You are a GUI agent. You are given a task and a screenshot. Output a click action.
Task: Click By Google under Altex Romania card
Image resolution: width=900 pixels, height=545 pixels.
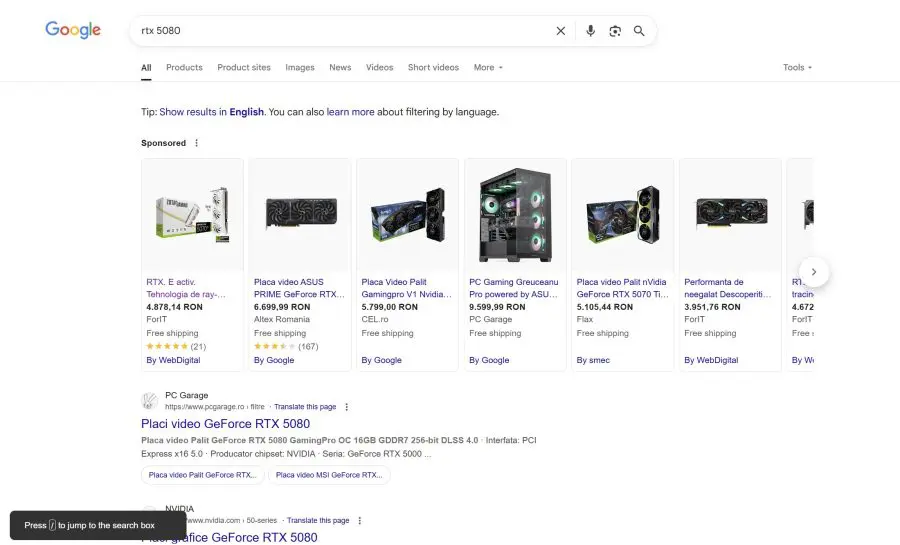[x=274, y=360]
